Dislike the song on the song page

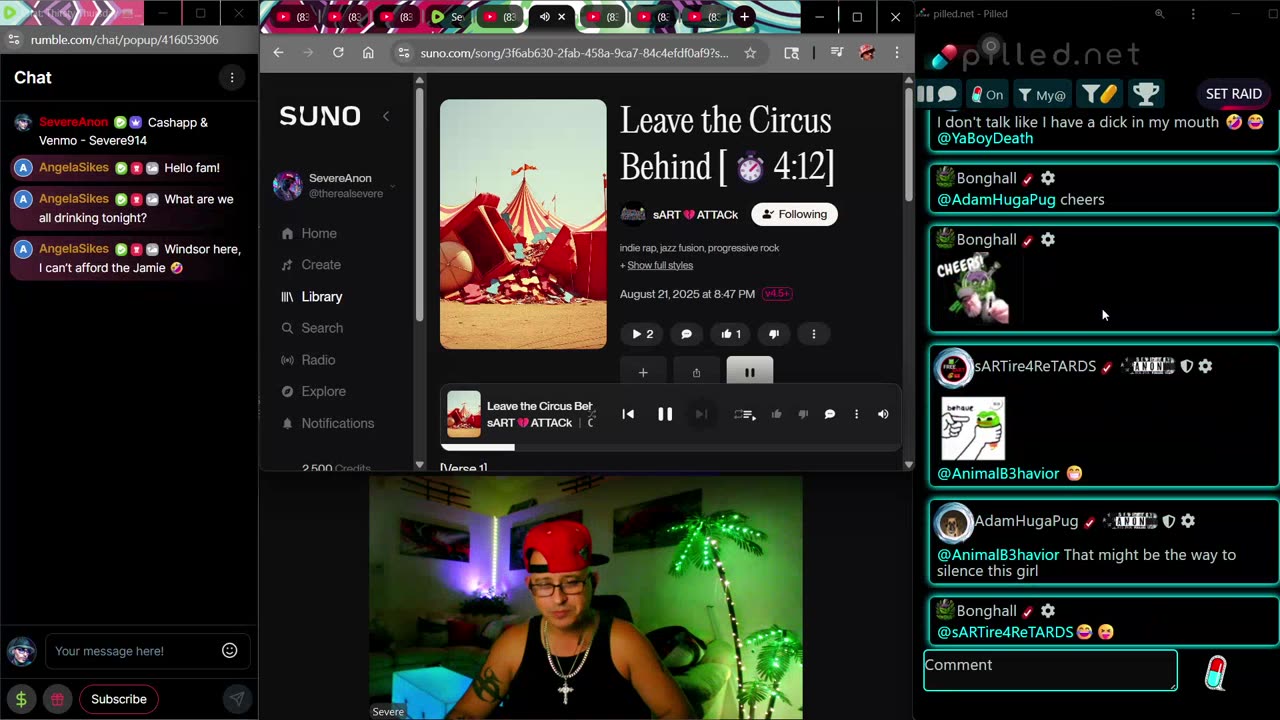[x=774, y=334]
